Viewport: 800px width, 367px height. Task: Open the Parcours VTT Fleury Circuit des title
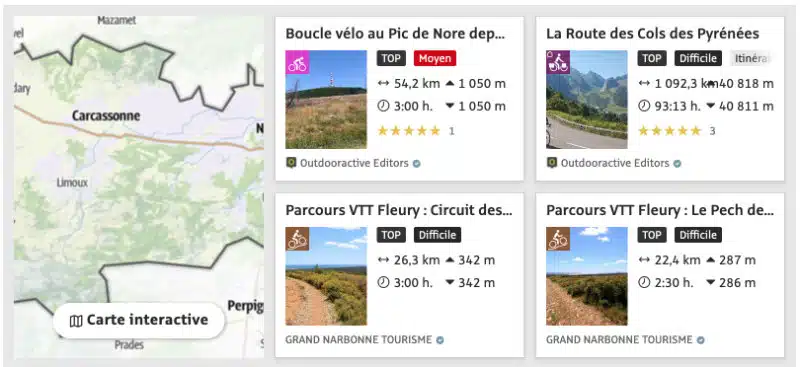coord(398,210)
